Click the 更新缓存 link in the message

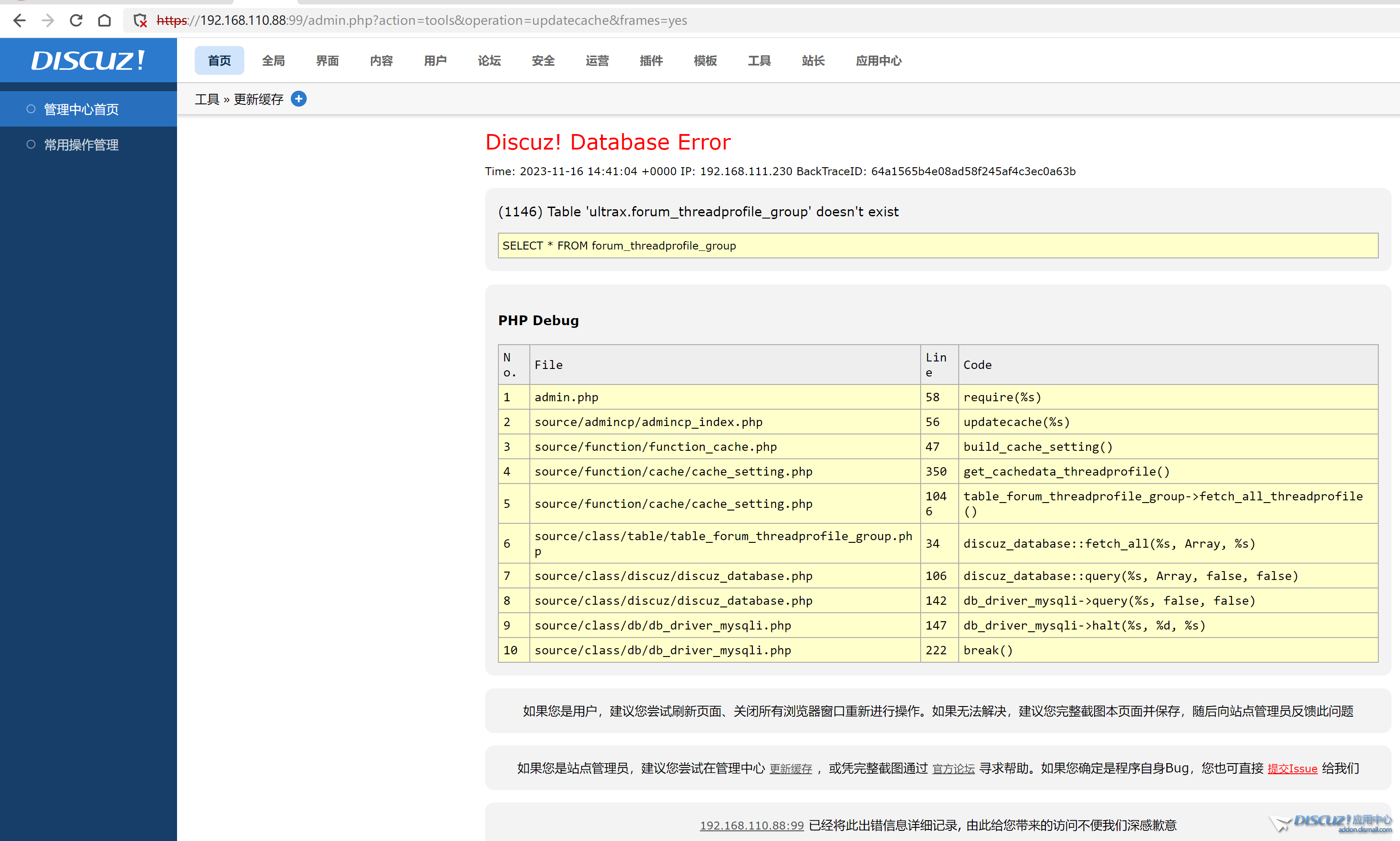[x=791, y=769]
